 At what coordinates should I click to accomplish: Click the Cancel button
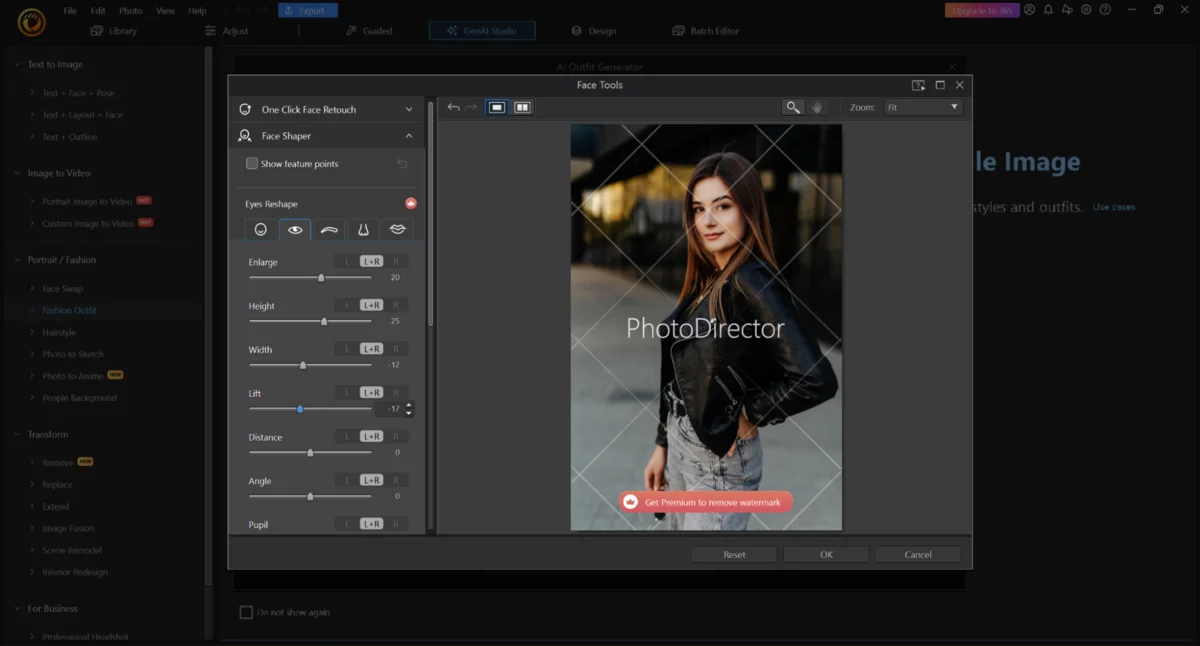(918, 554)
